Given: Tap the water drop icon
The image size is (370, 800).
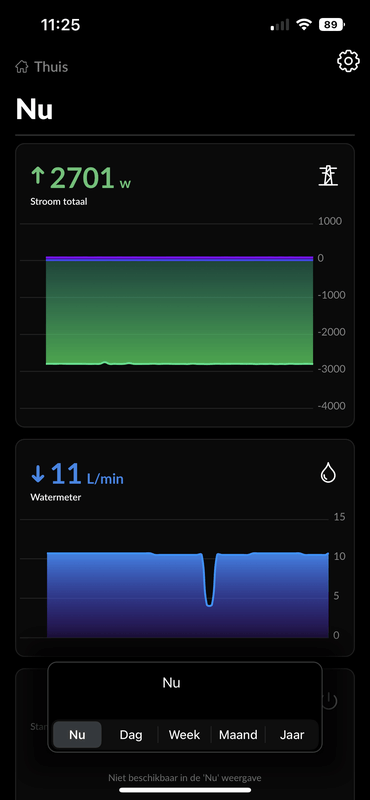Looking at the screenshot, I should (x=328, y=472).
